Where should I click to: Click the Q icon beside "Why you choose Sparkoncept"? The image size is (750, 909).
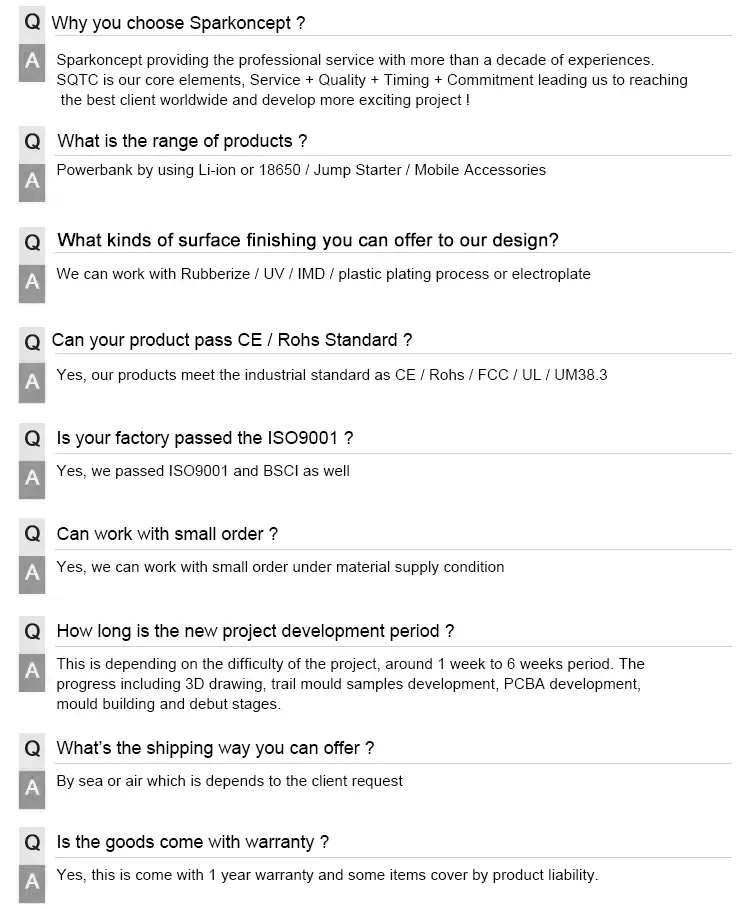click(x=32, y=22)
